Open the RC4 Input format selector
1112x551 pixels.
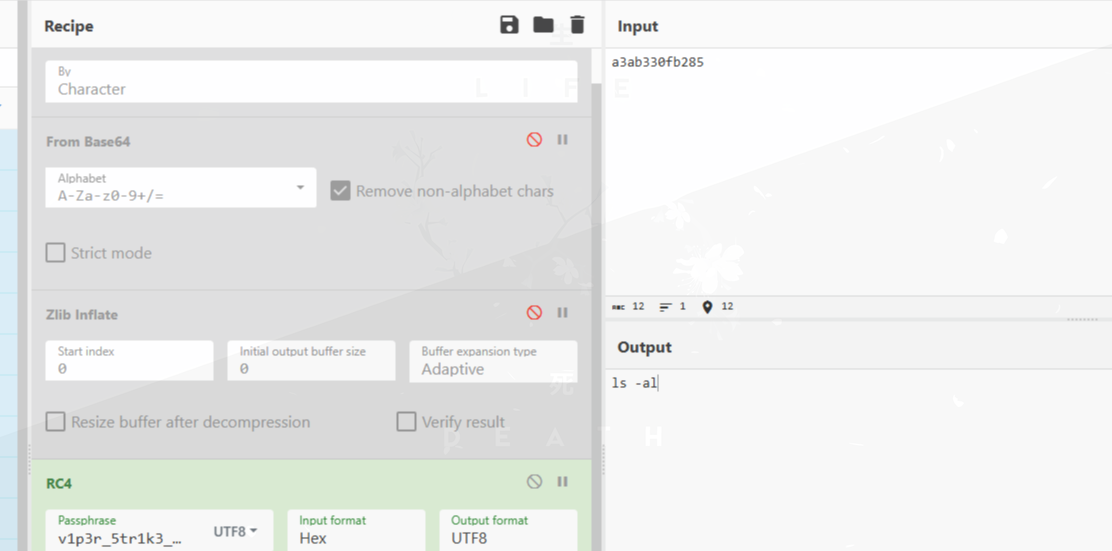pos(356,531)
